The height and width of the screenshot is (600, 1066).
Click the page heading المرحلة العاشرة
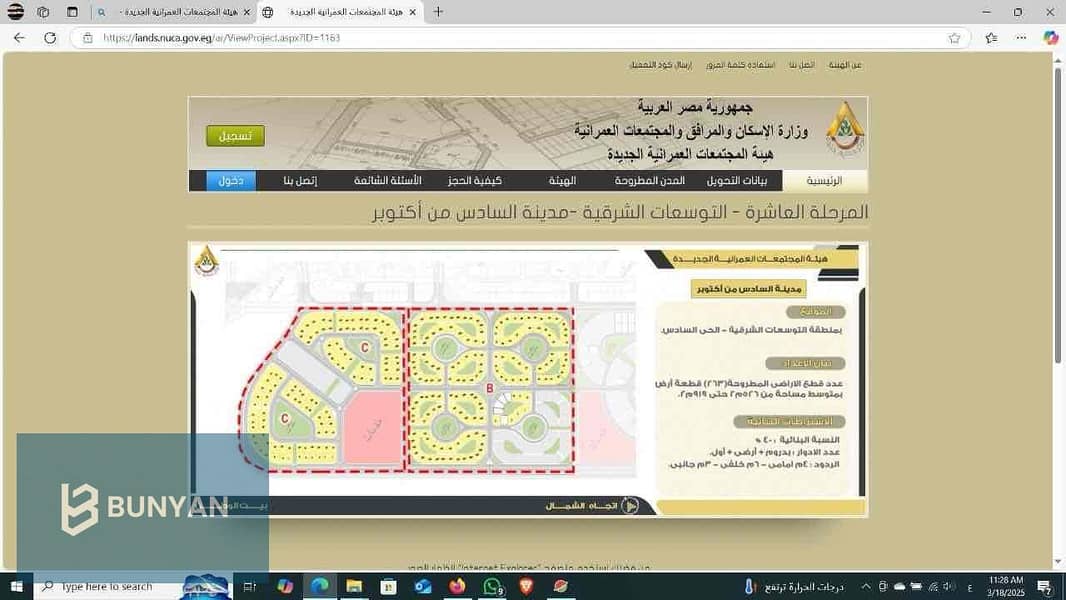click(x=620, y=212)
